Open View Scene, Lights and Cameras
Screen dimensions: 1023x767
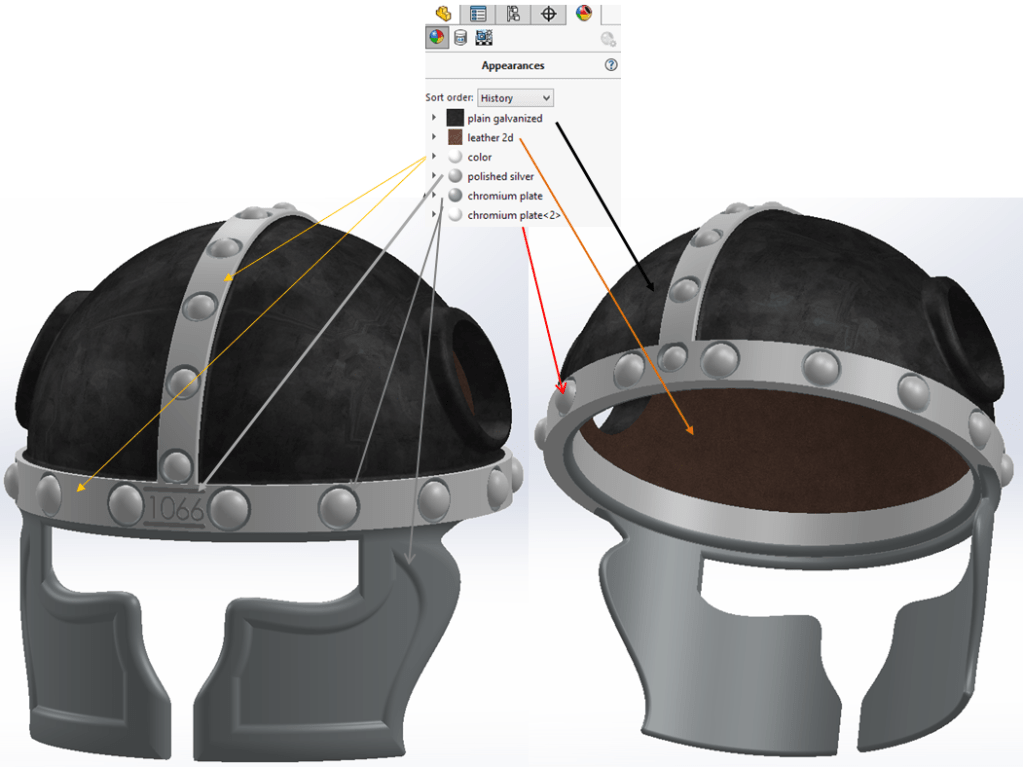(x=484, y=38)
